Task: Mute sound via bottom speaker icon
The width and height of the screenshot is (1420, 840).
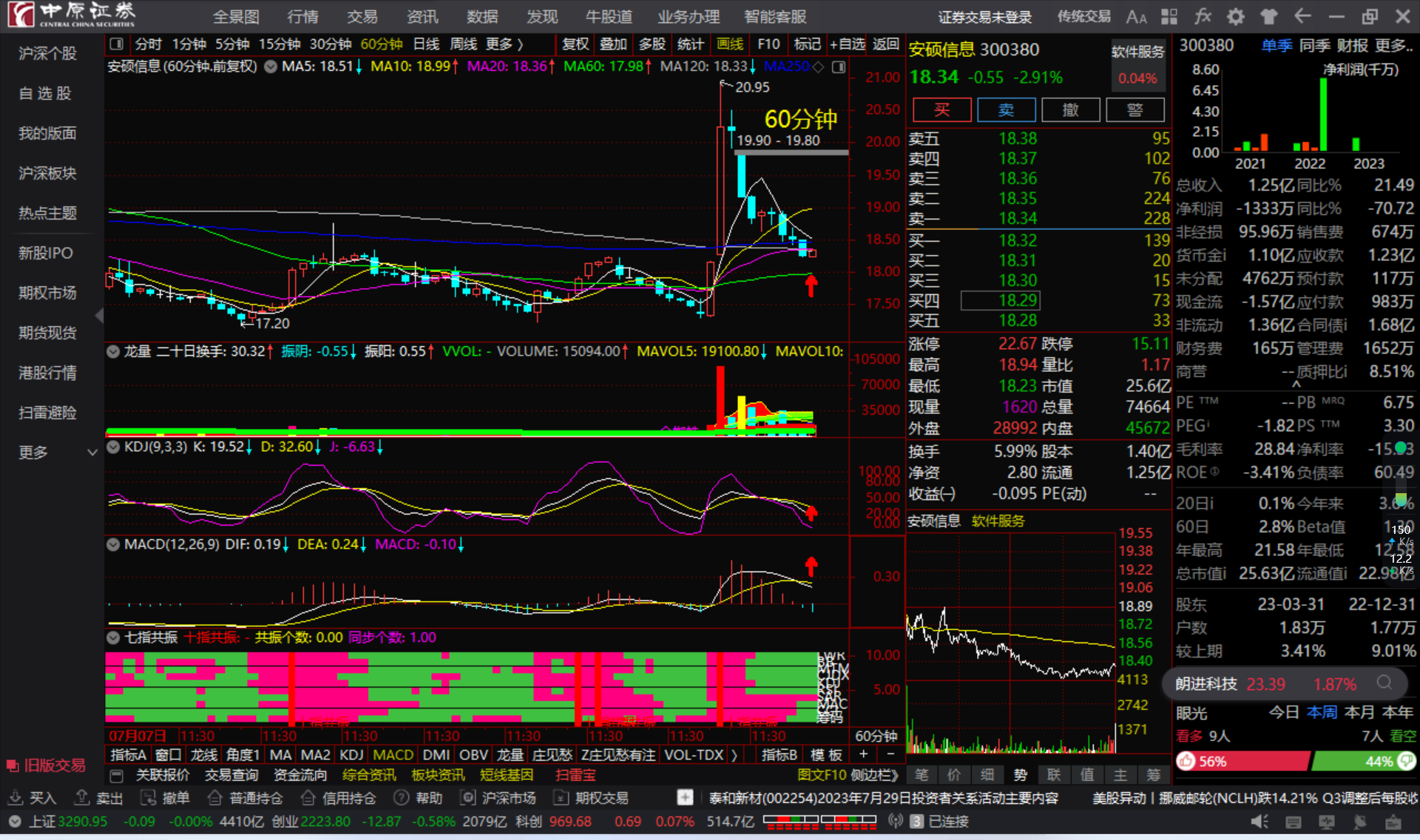Action: (x=1259, y=822)
